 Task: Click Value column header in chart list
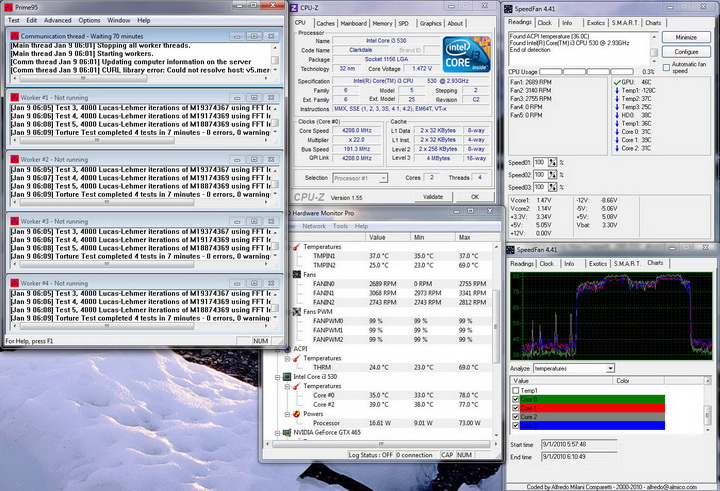pyautogui.click(x=561, y=381)
